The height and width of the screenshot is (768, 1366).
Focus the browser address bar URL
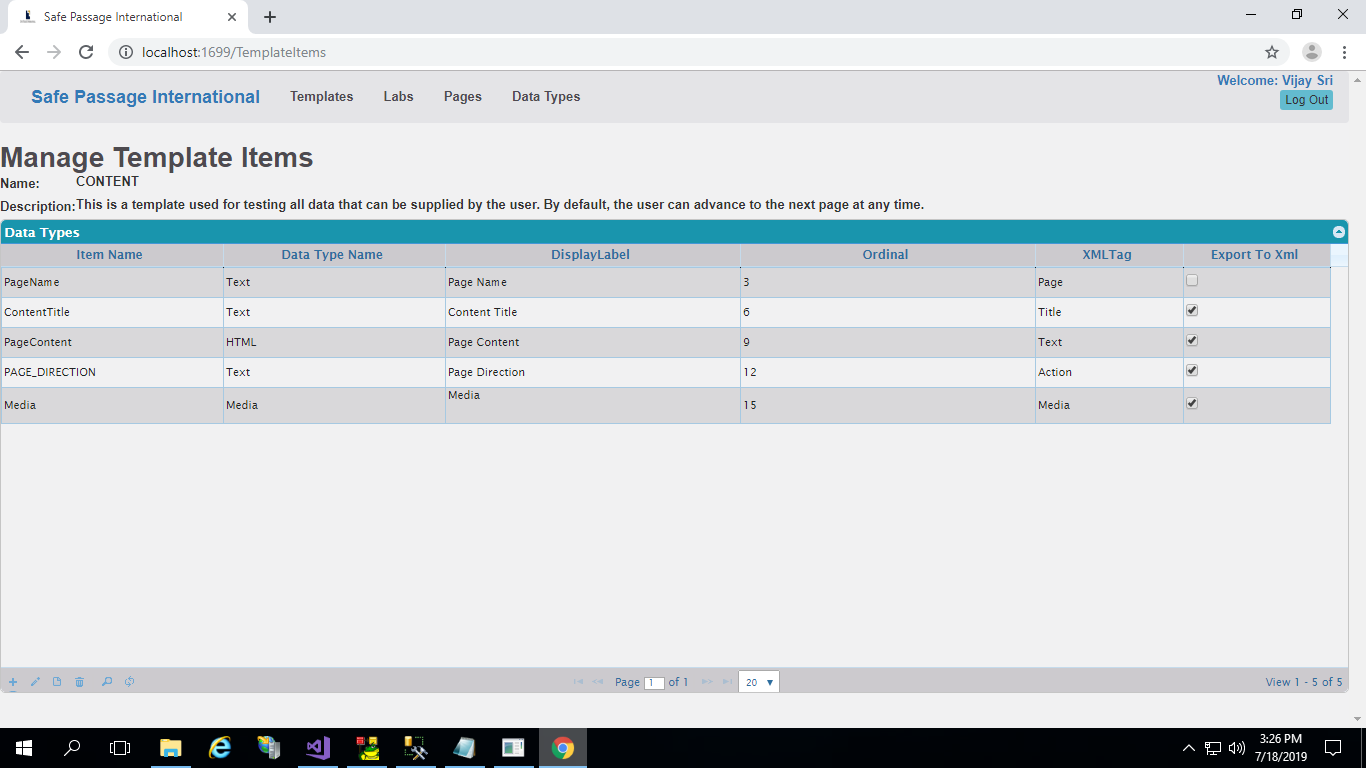coord(234,52)
